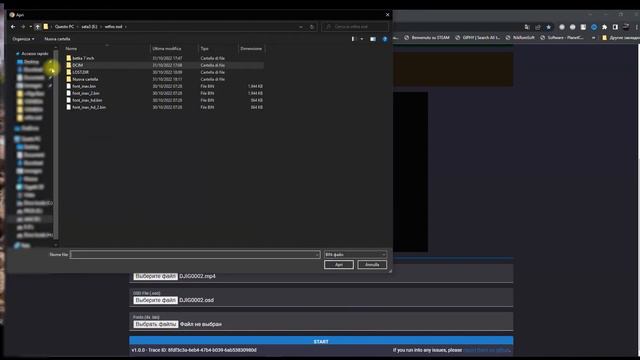Screen dimensions: 640x360
Task: Close the Apri dialog
Action: point(387,15)
